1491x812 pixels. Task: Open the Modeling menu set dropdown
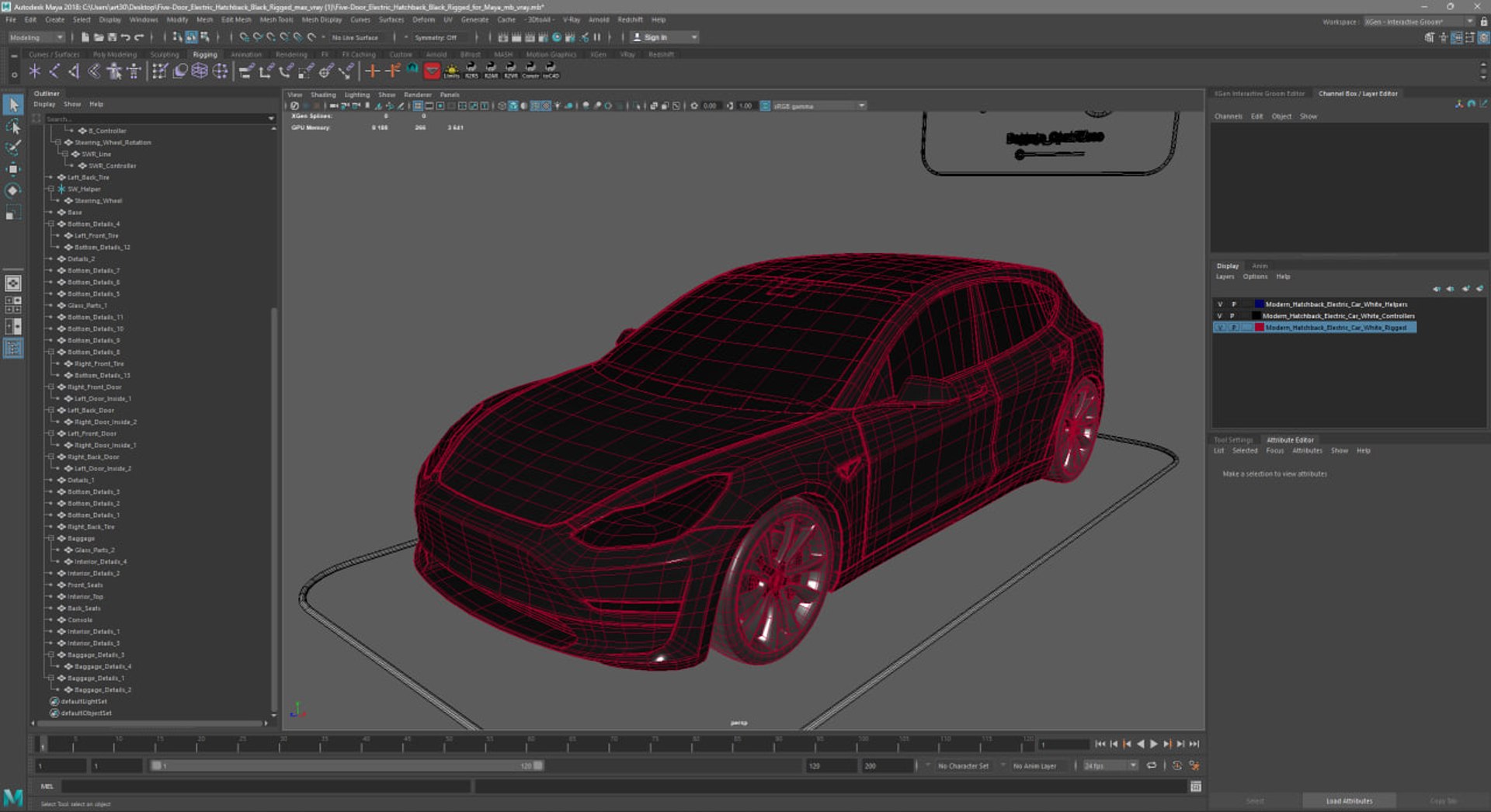tap(36, 37)
